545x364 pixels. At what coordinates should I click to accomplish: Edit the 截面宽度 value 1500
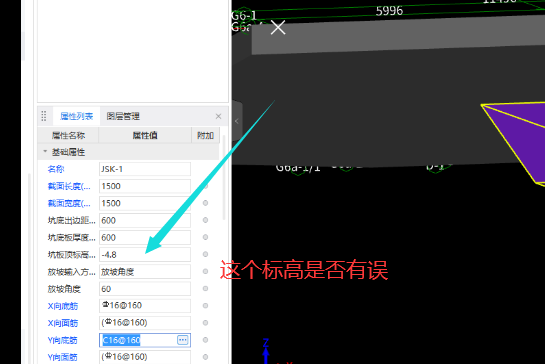pos(145,203)
